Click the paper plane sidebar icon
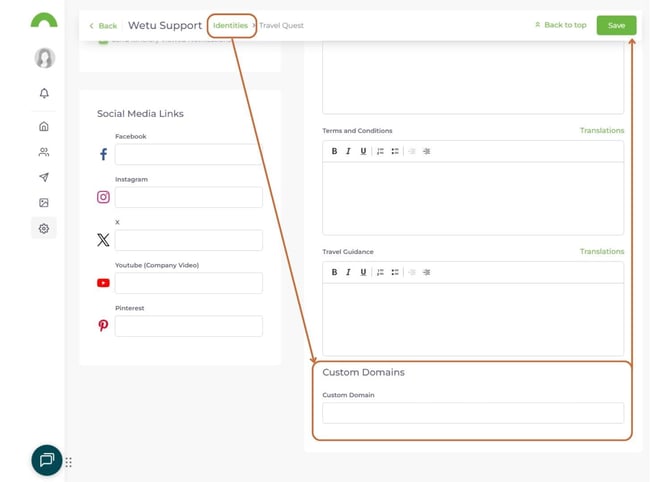The width and height of the screenshot is (670, 482). pyautogui.click(x=44, y=177)
